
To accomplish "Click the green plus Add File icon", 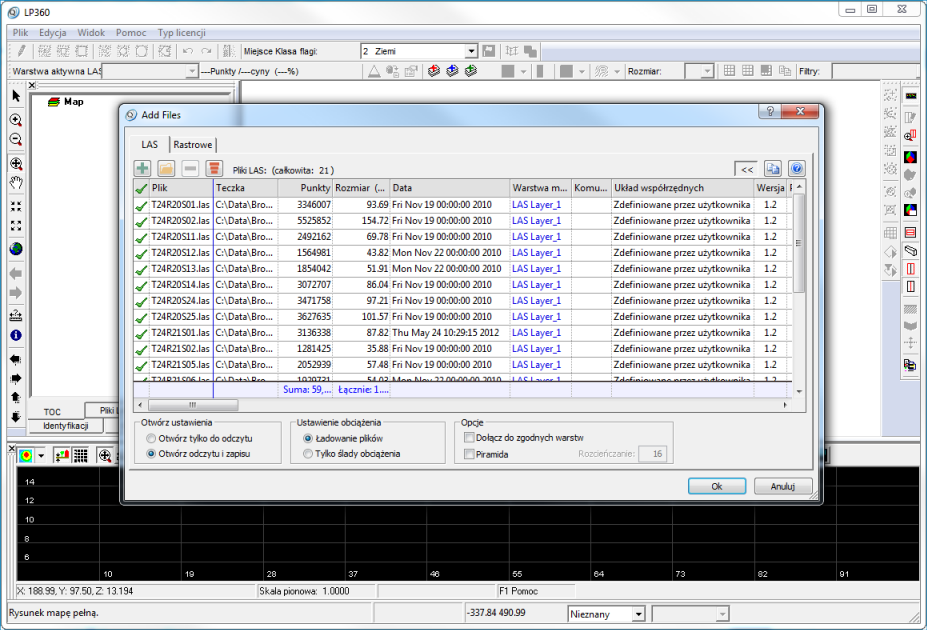I will [142, 168].
